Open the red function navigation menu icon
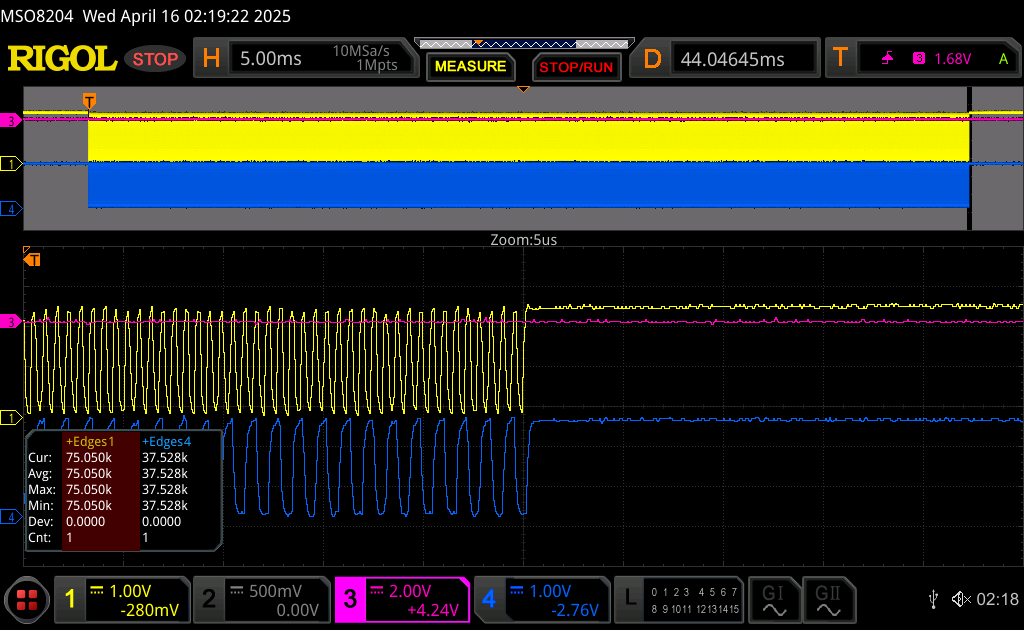The width and height of the screenshot is (1024, 630). pos(27,600)
